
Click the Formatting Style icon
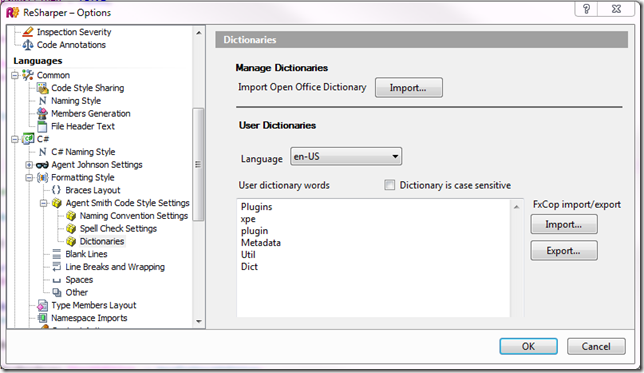42,177
